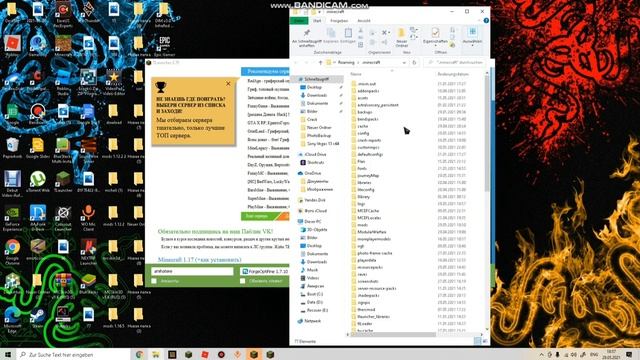
Task: Show hidden system tray icons chevron
Action: (x=541, y=355)
